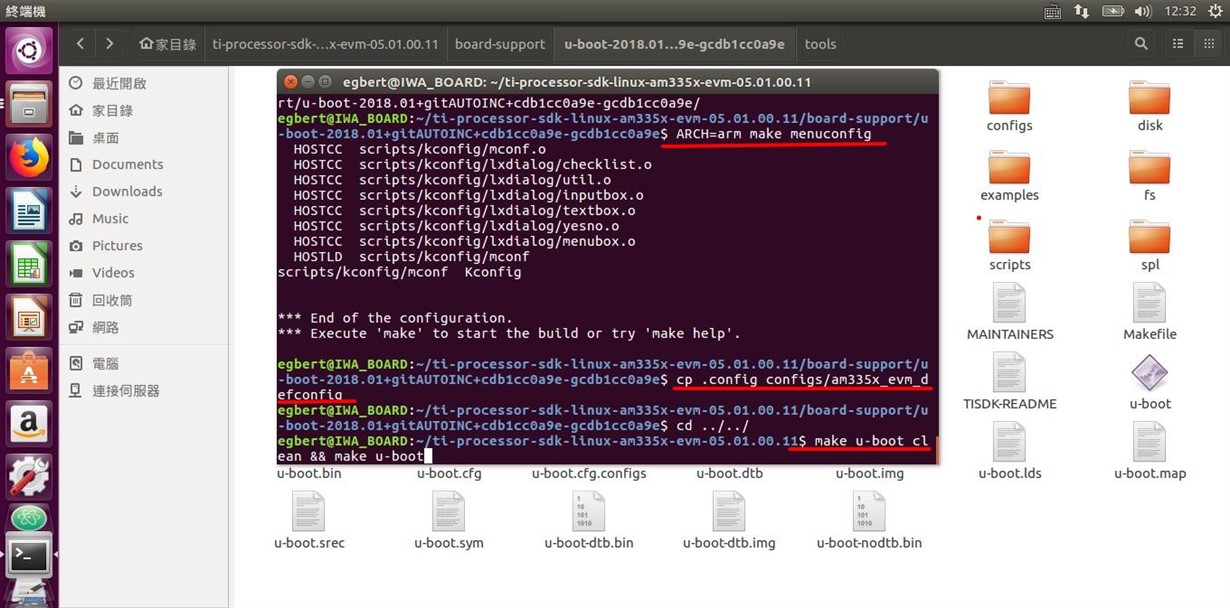Select the u-boot.srec file

(x=309, y=521)
